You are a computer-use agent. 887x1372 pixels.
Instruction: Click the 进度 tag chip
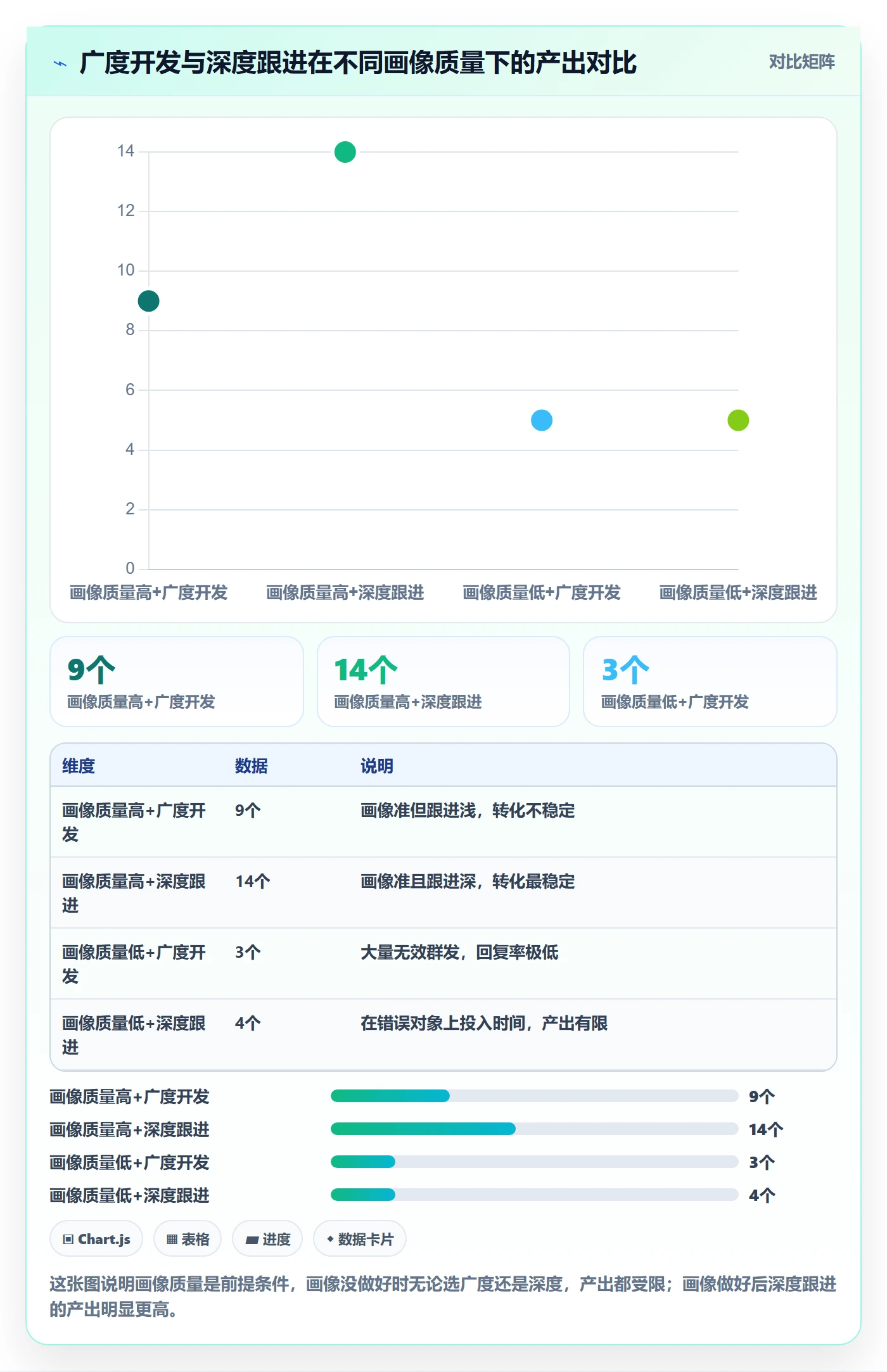(x=267, y=1238)
